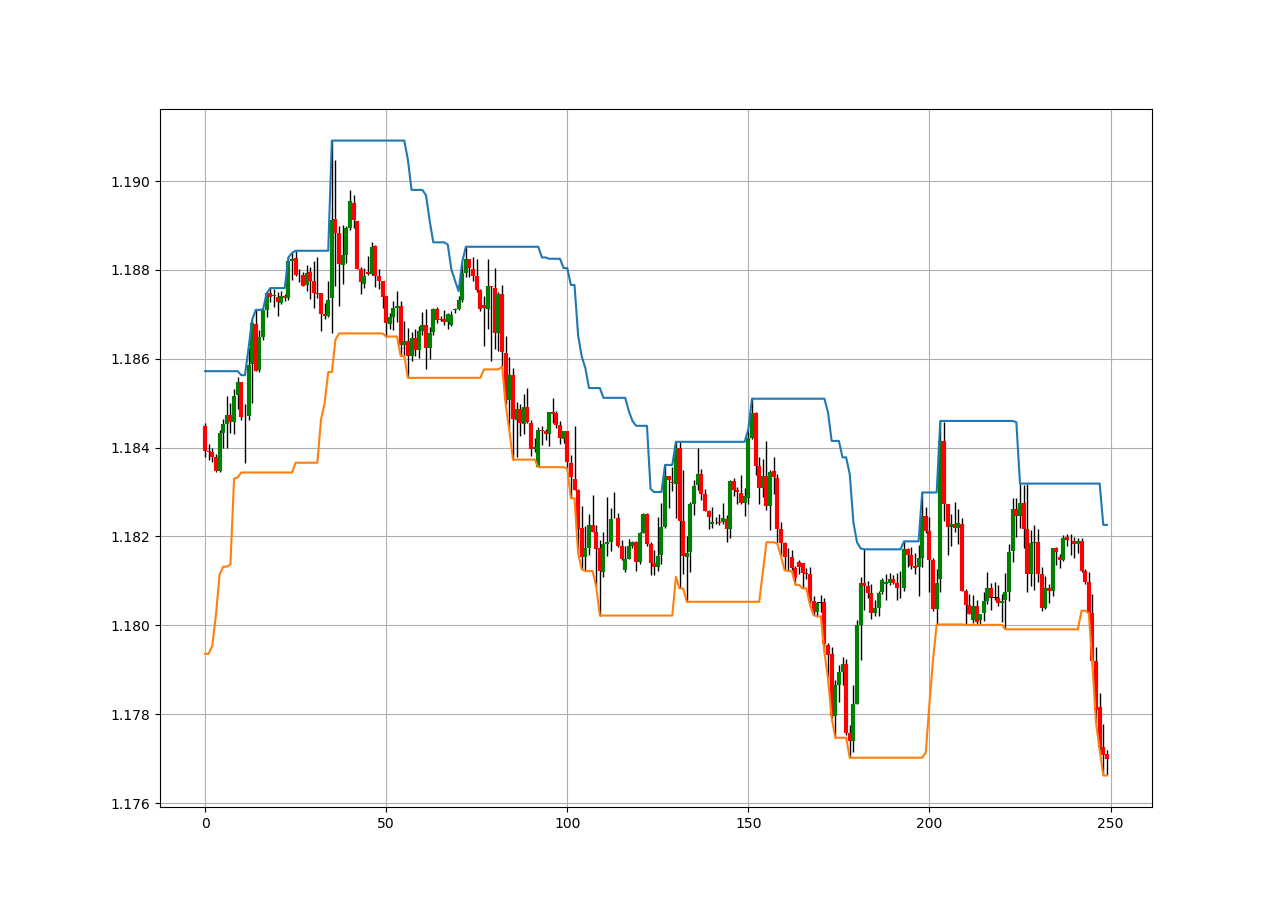The width and height of the screenshot is (1280, 907).
Task: Click the x-axis label 200
Action: [929, 824]
